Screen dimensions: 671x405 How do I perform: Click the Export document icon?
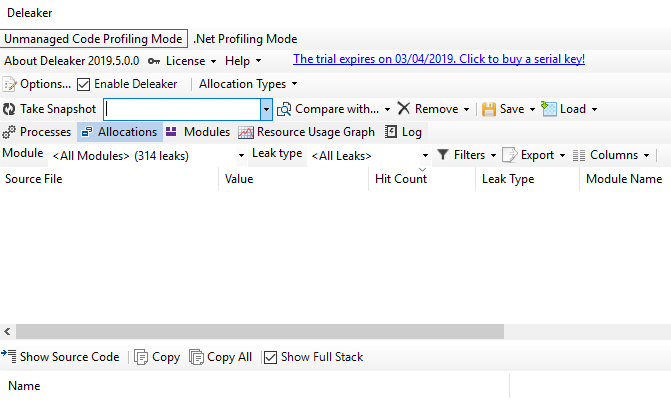pyautogui.click(x=509, y=155)
